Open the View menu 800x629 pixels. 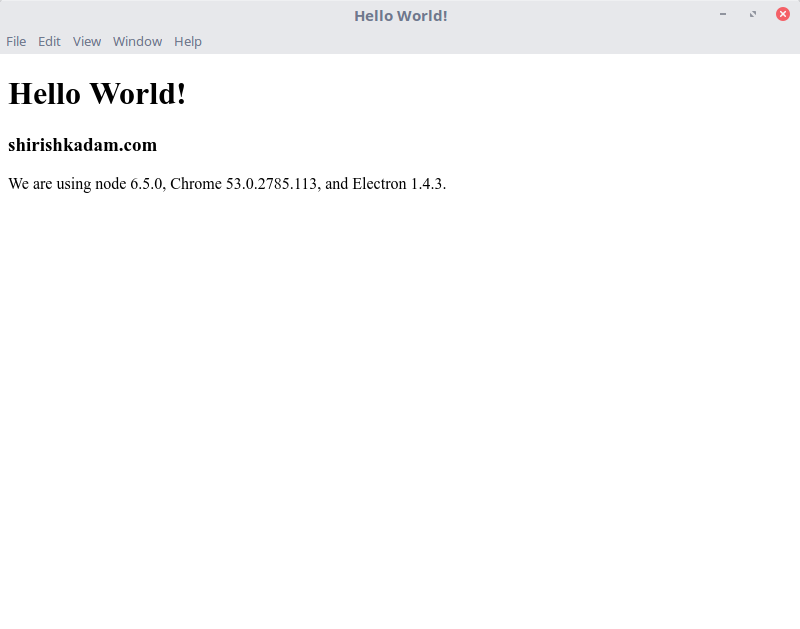pyautogui.click(x=87, y=41)
